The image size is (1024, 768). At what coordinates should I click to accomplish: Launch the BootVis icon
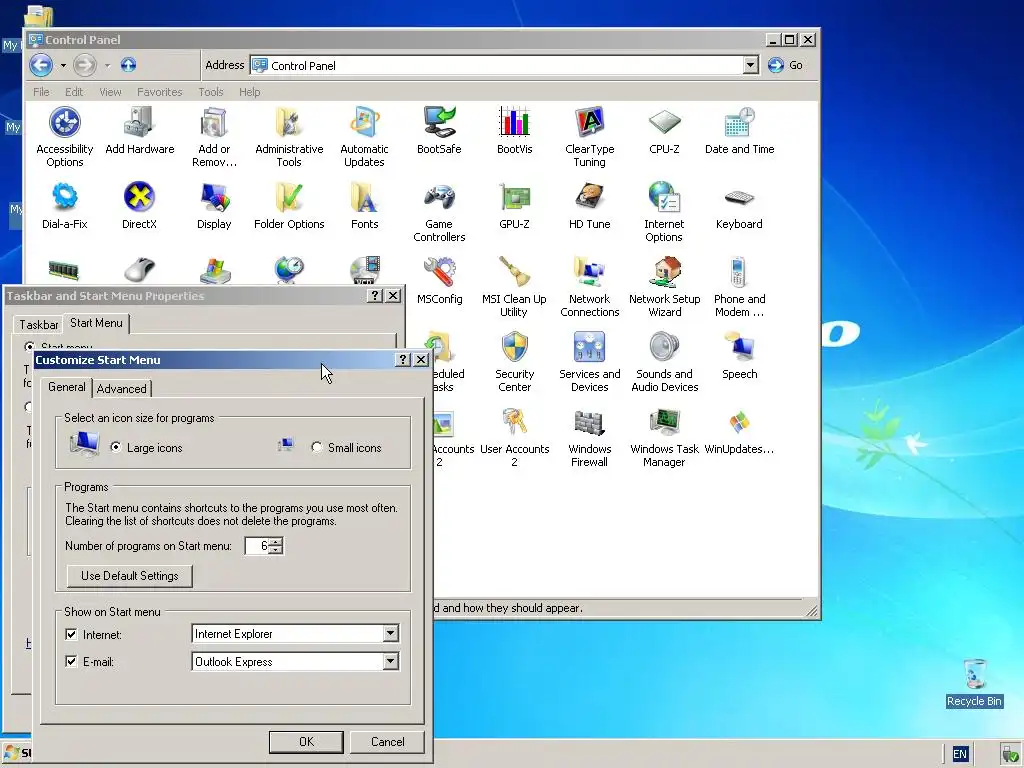[514, 130]
